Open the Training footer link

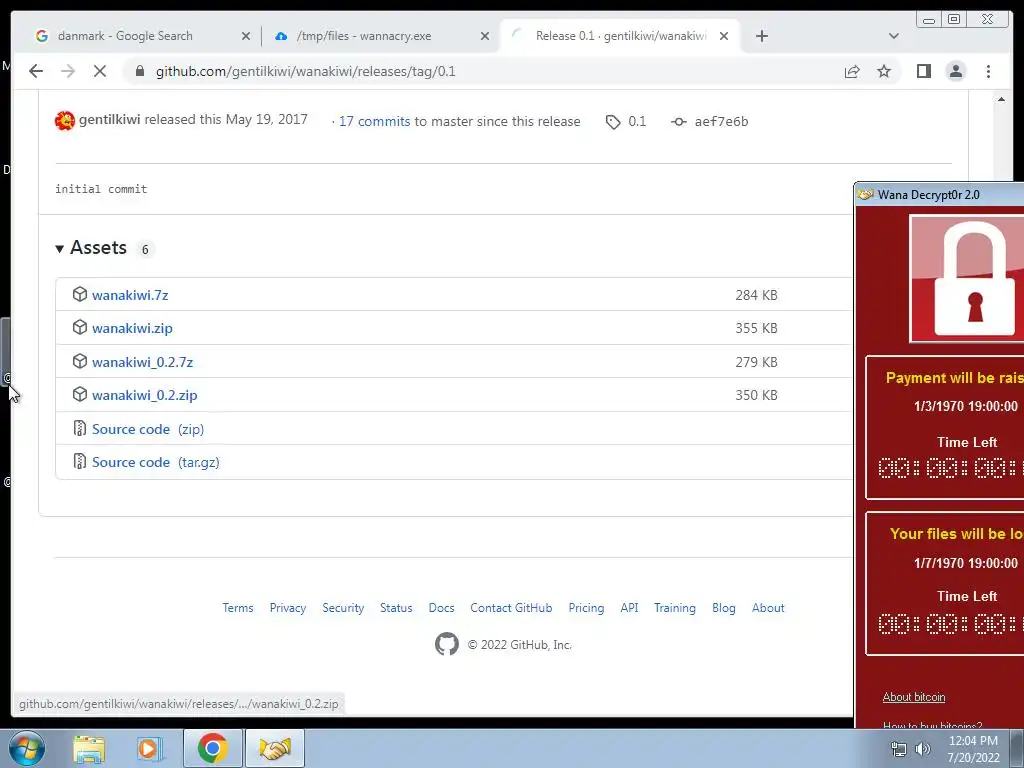tap(675, 607)
